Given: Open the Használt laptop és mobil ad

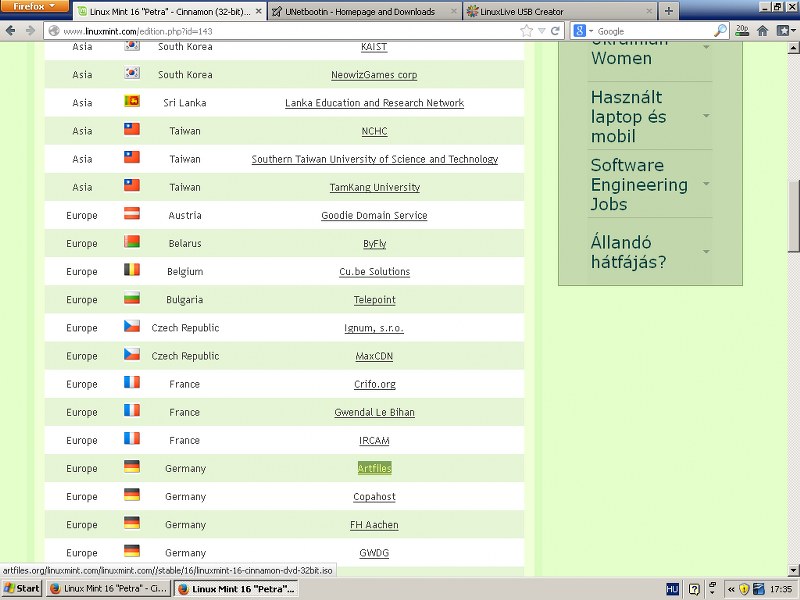Looking at the screenshot, I should 629,116.
